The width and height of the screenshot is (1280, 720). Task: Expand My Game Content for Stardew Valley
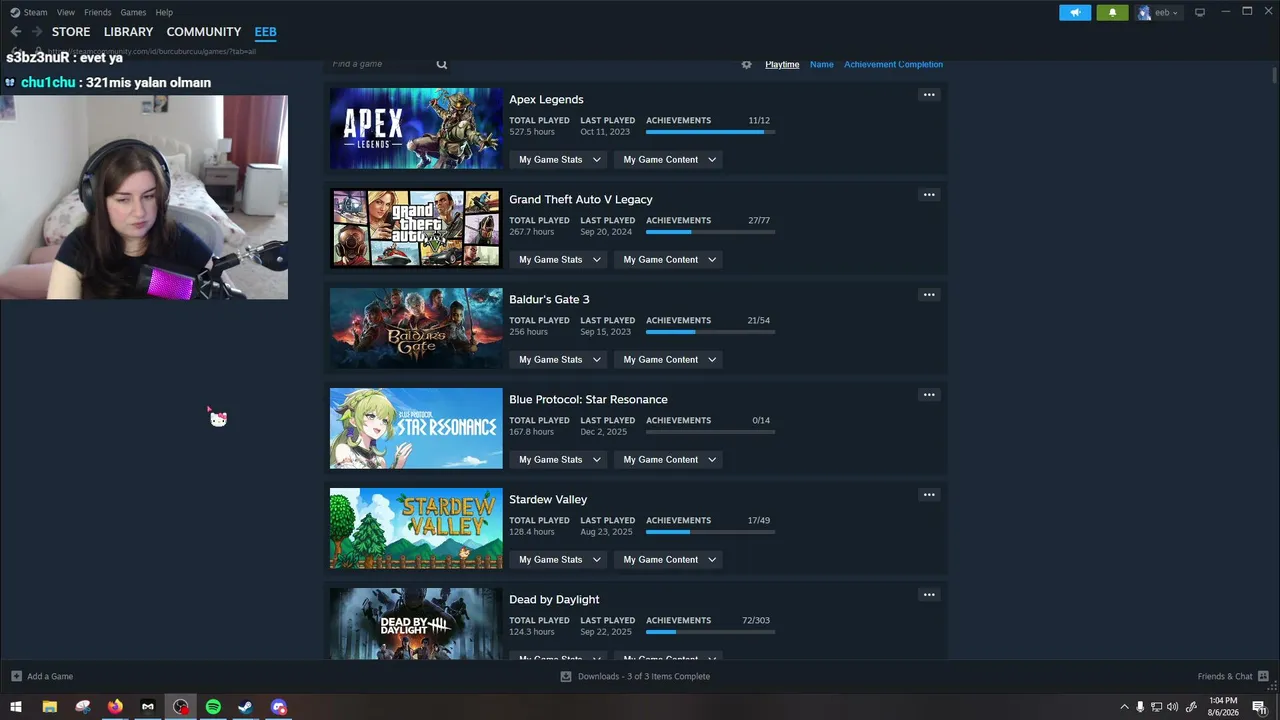(669, 559)
